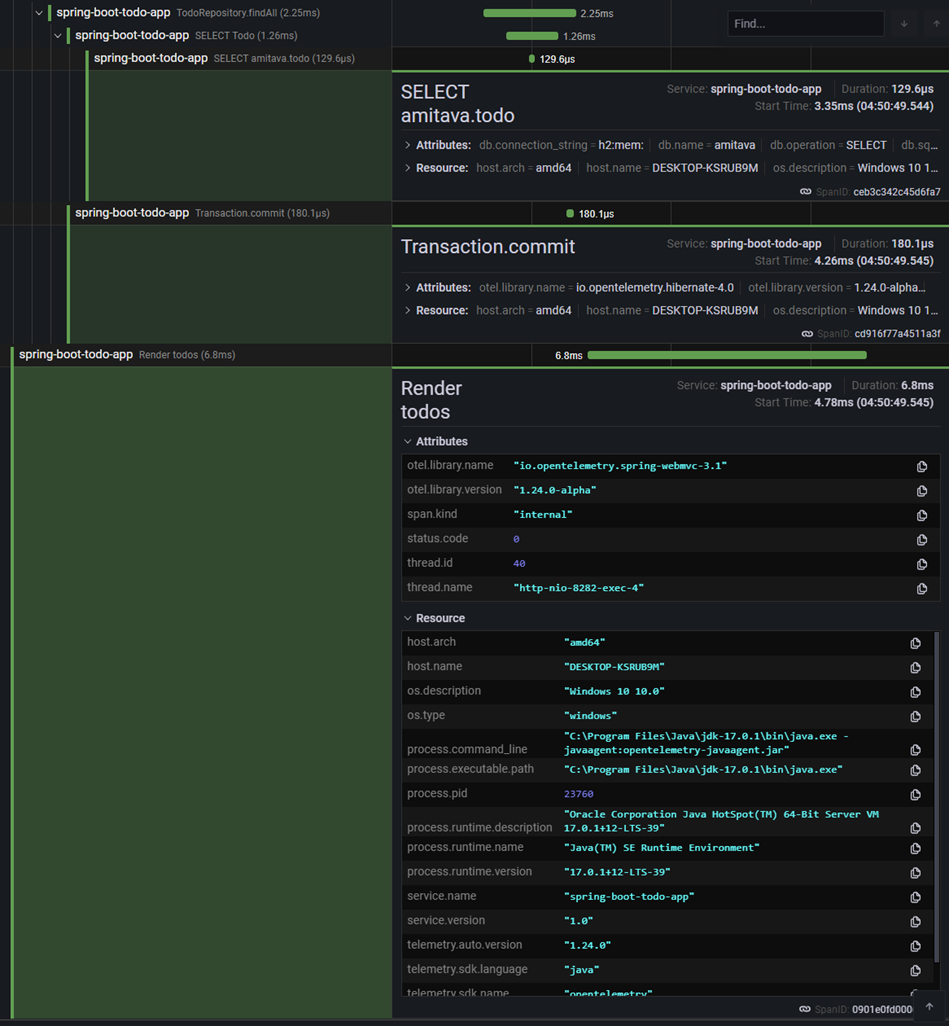The image size is (949, 1026).
Task: Click the copy icon beside thread.name attribute
Action: tap(921, 588)
